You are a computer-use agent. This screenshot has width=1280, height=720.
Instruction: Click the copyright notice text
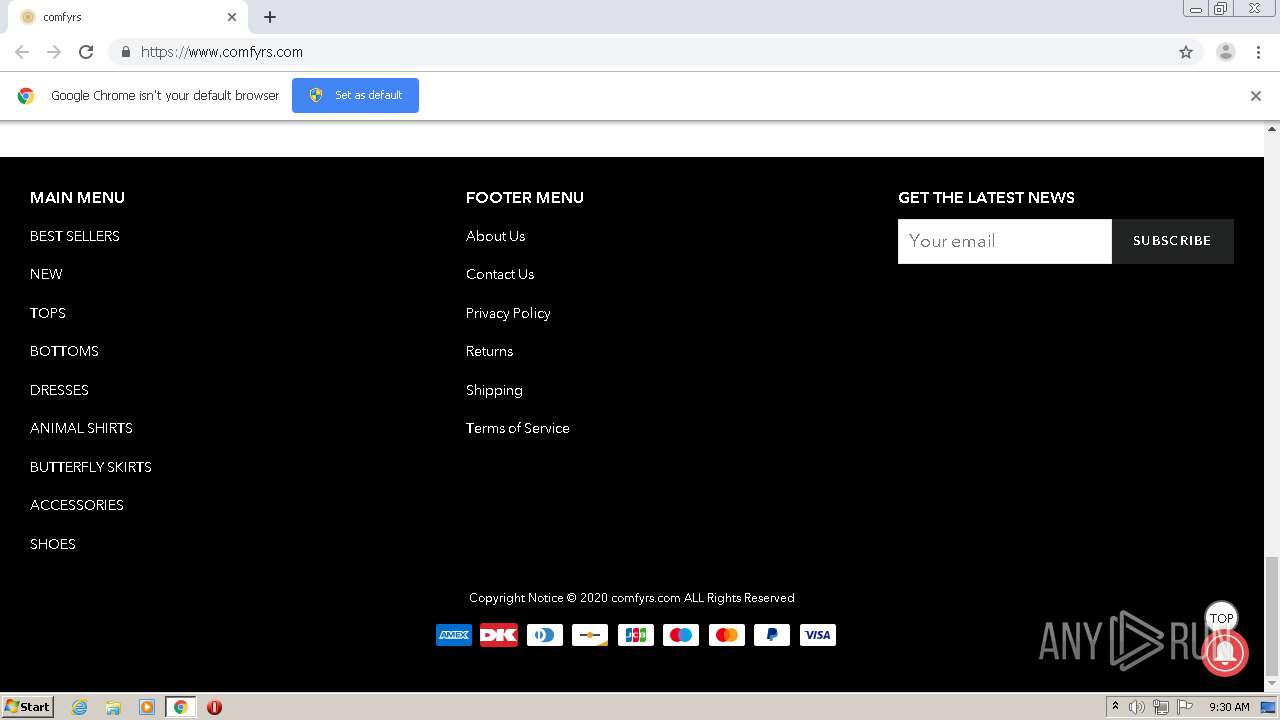632,598
